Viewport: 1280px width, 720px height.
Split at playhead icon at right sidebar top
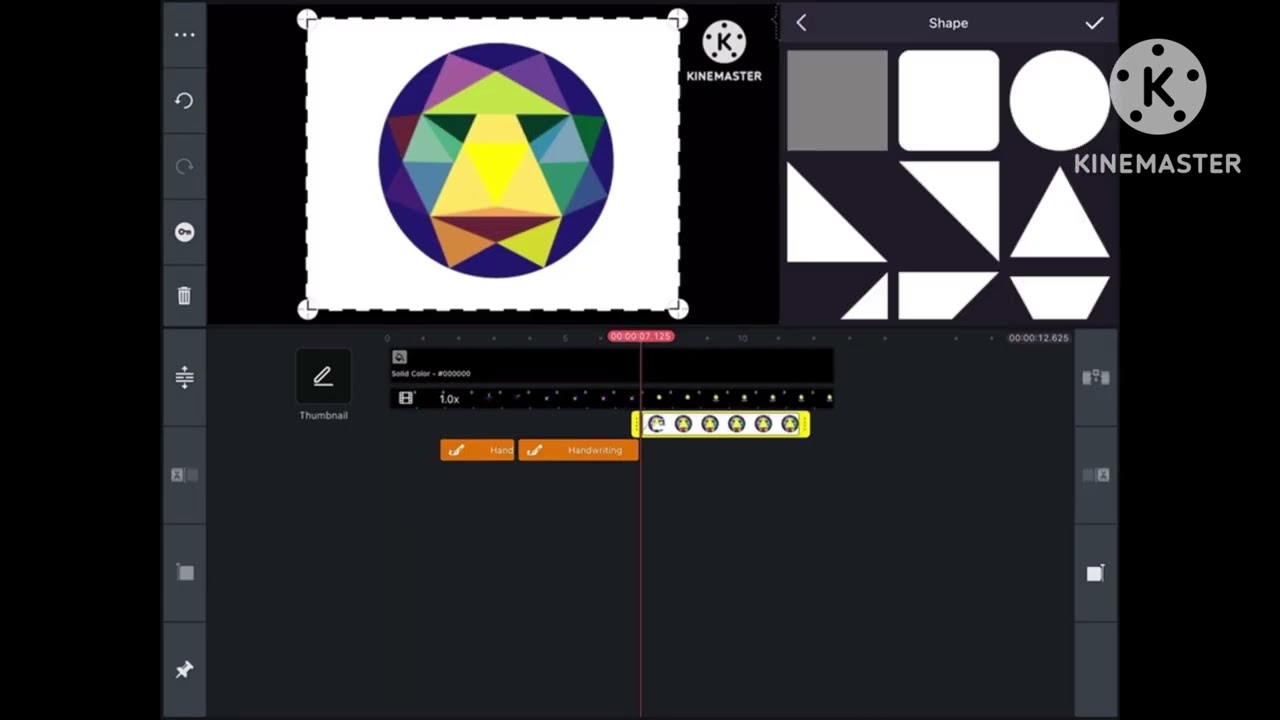1096,377
